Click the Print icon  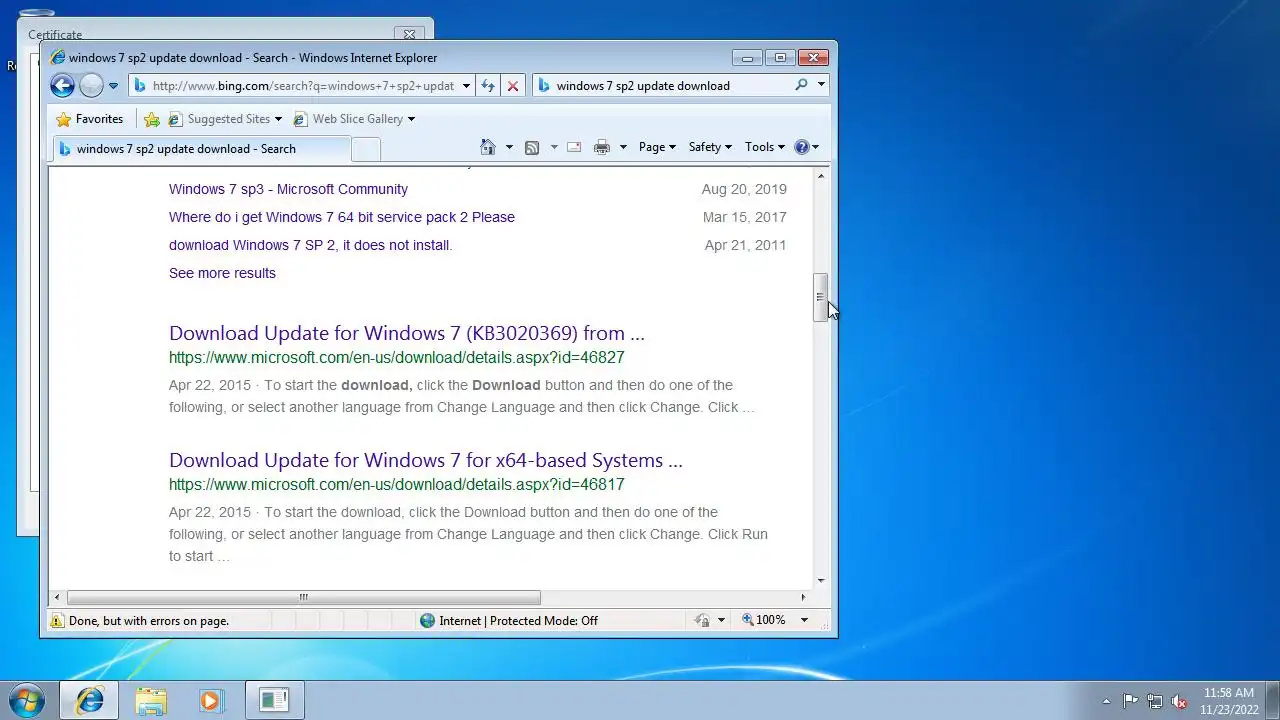(x=601, y=147)
